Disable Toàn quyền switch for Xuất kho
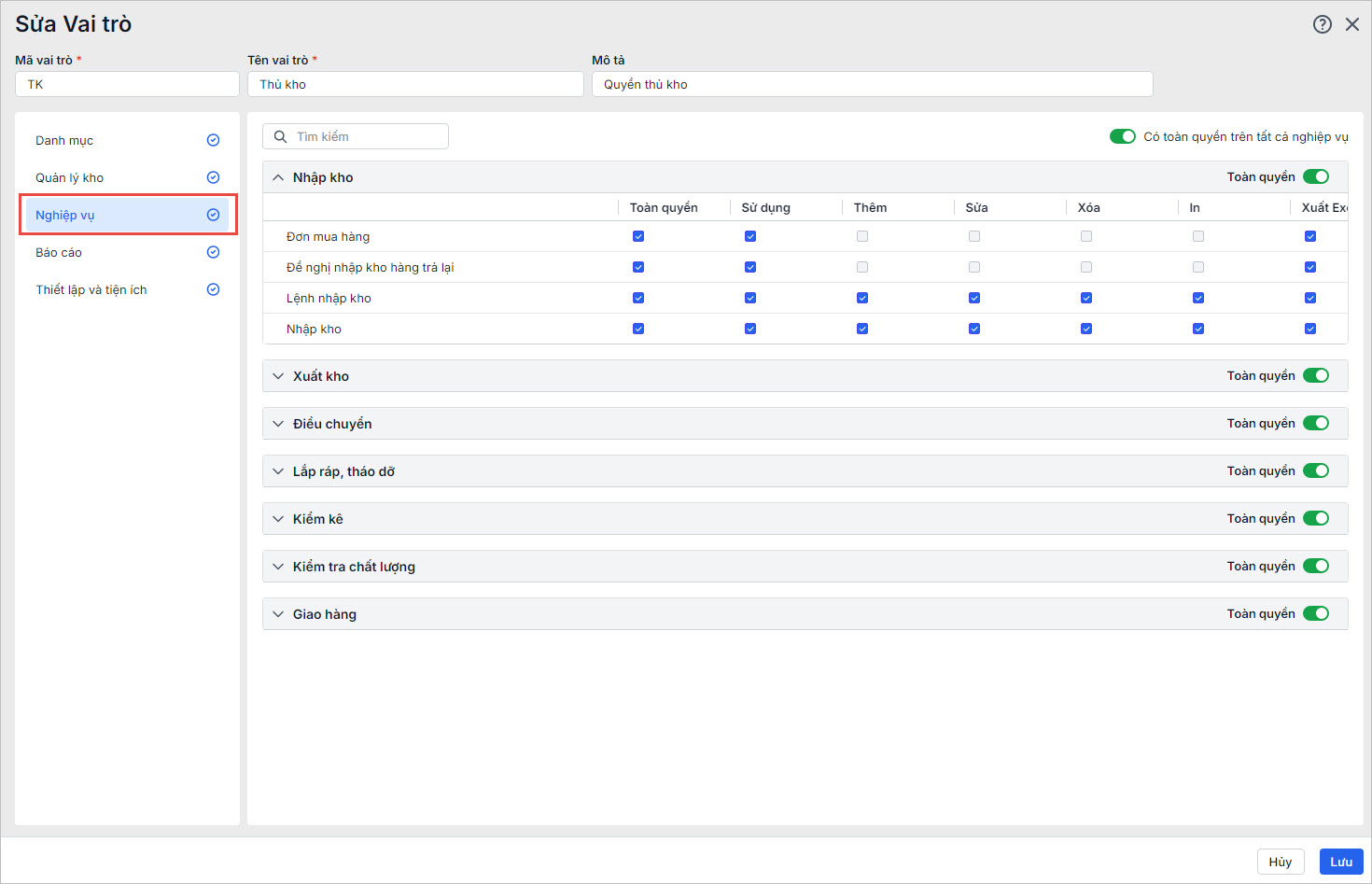 click(1315, 376)
